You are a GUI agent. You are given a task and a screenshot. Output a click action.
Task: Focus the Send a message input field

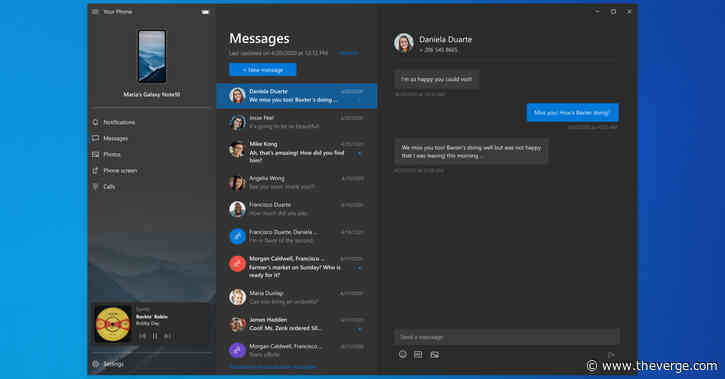[507, 337]
